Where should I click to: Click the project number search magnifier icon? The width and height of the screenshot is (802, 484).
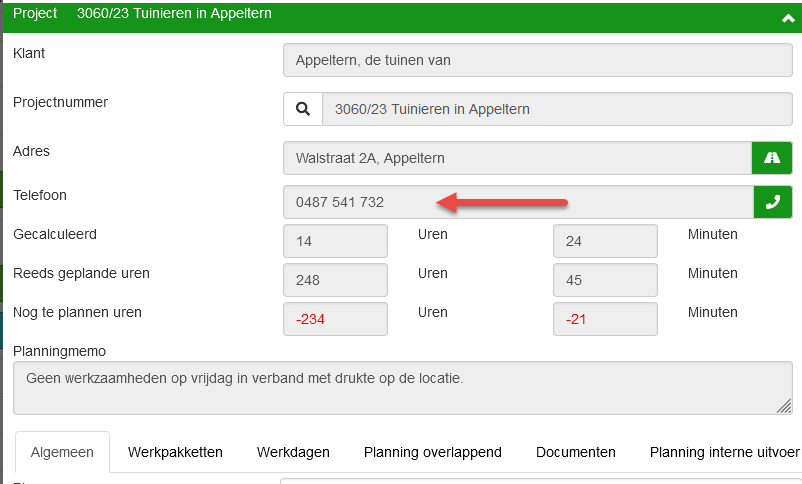tap(303, 109)
